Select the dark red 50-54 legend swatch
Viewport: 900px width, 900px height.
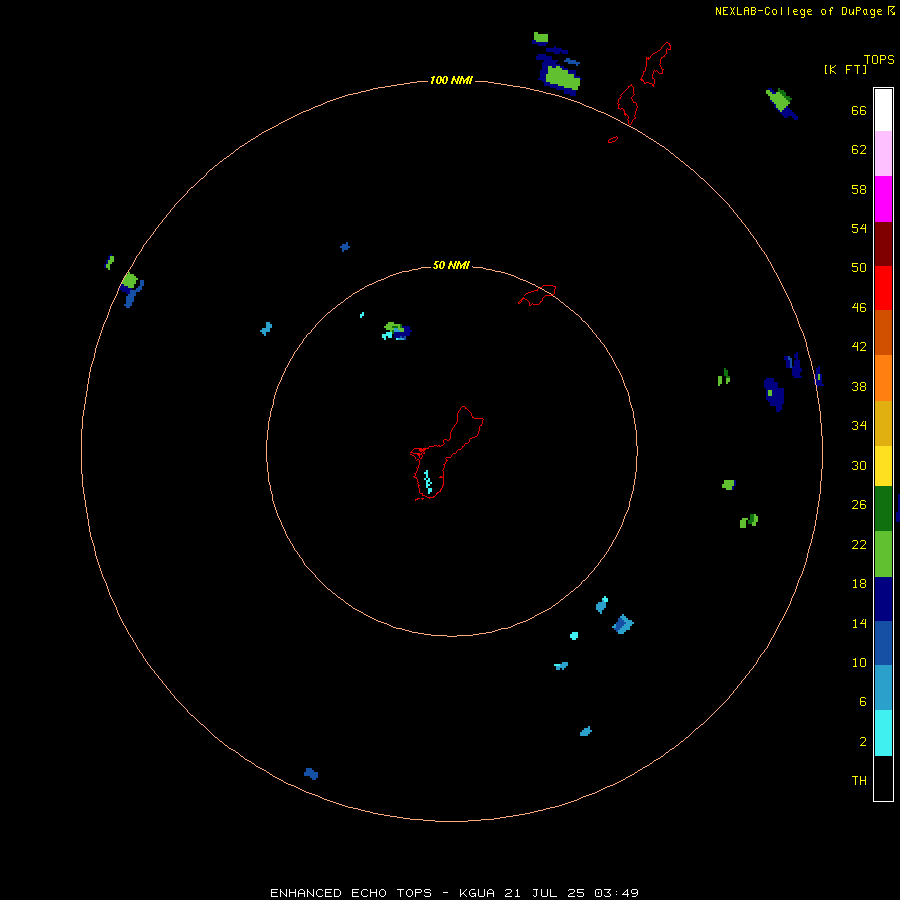[883, 243]
